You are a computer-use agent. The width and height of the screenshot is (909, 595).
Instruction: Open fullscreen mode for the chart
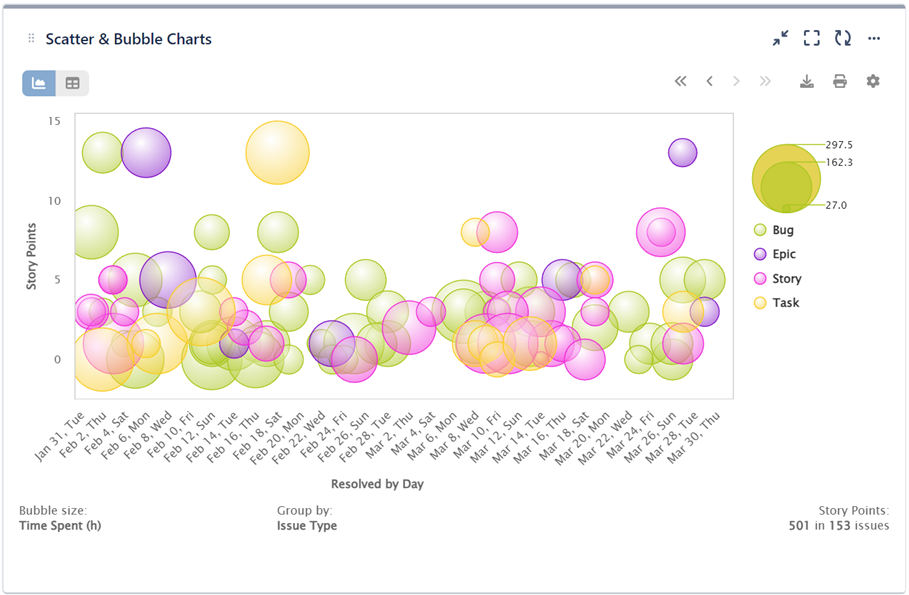[x=812, y=38]
